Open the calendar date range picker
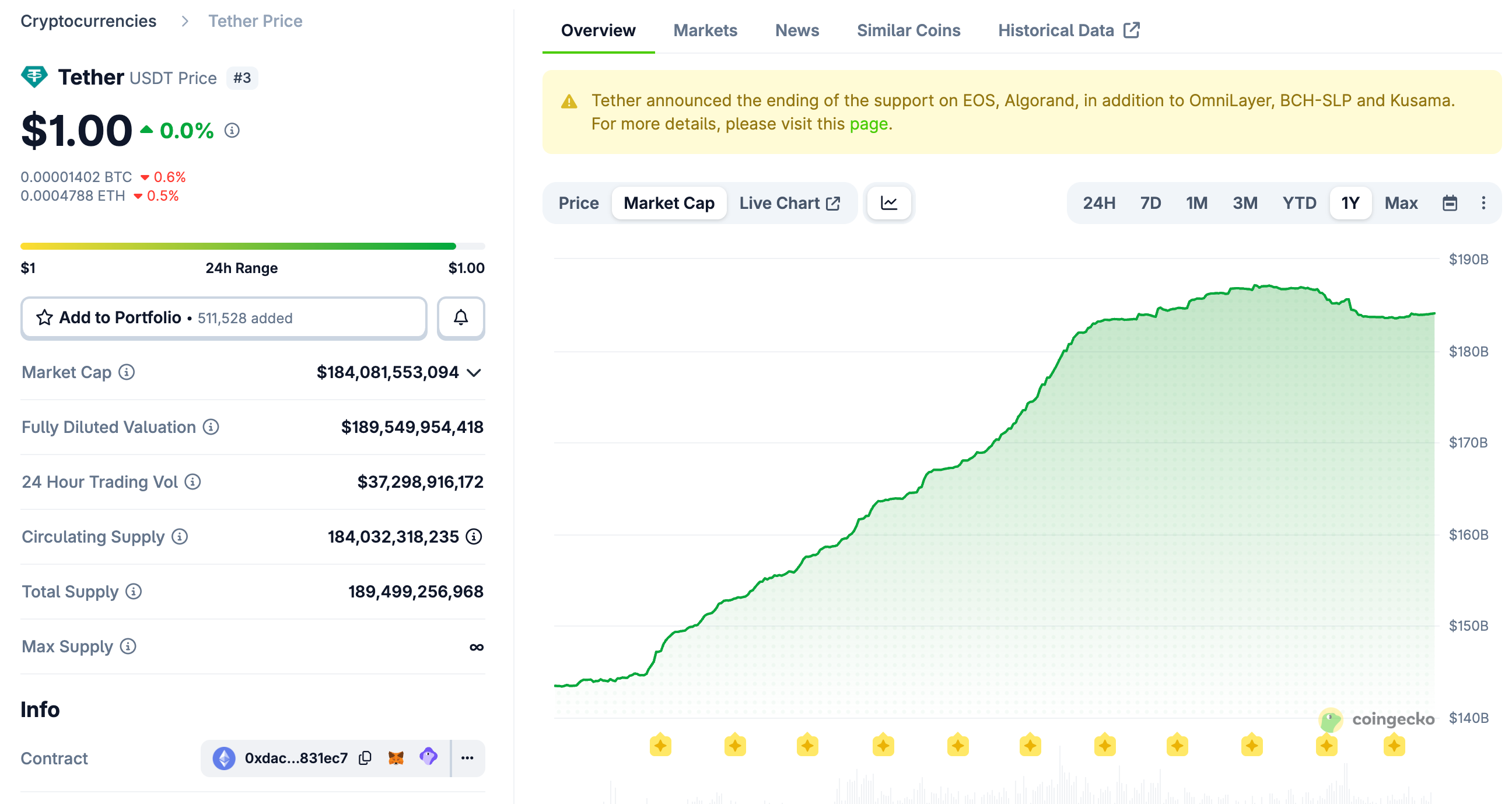This screenshot has height=804, width=1512. click(x=1449, y=203)
